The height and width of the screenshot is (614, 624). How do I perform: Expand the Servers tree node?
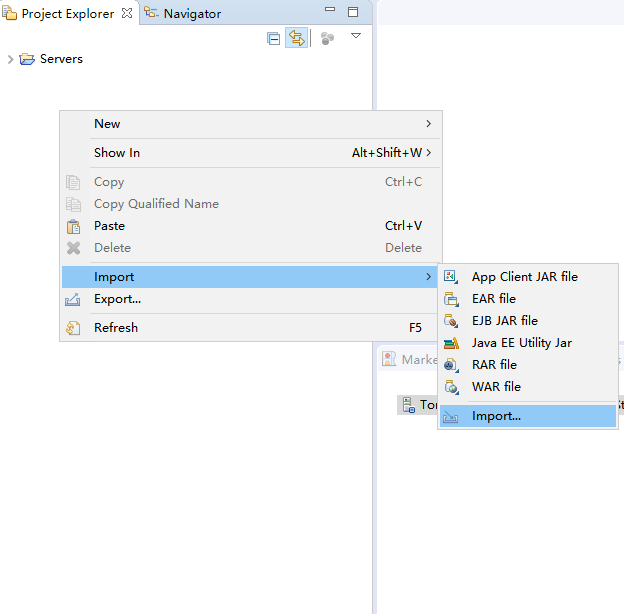(x=10, y=59)
